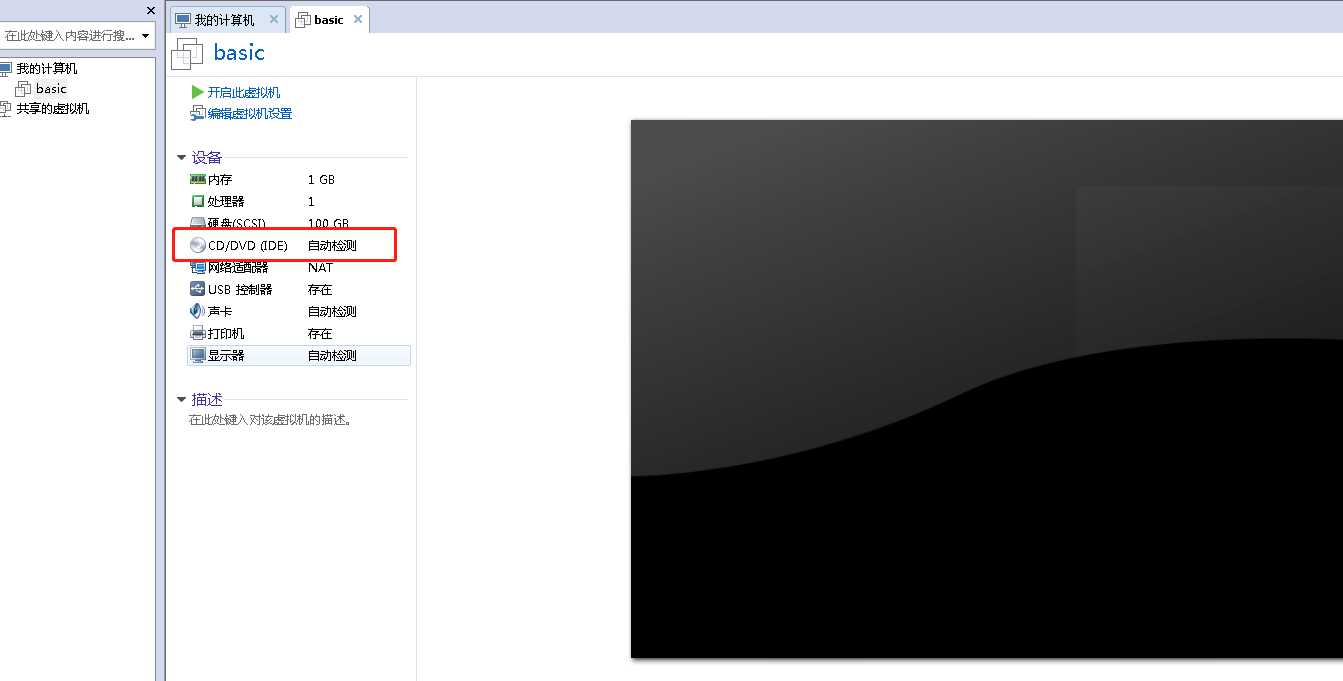Select the 内存 device label
1343x681 pixels.
220,179
